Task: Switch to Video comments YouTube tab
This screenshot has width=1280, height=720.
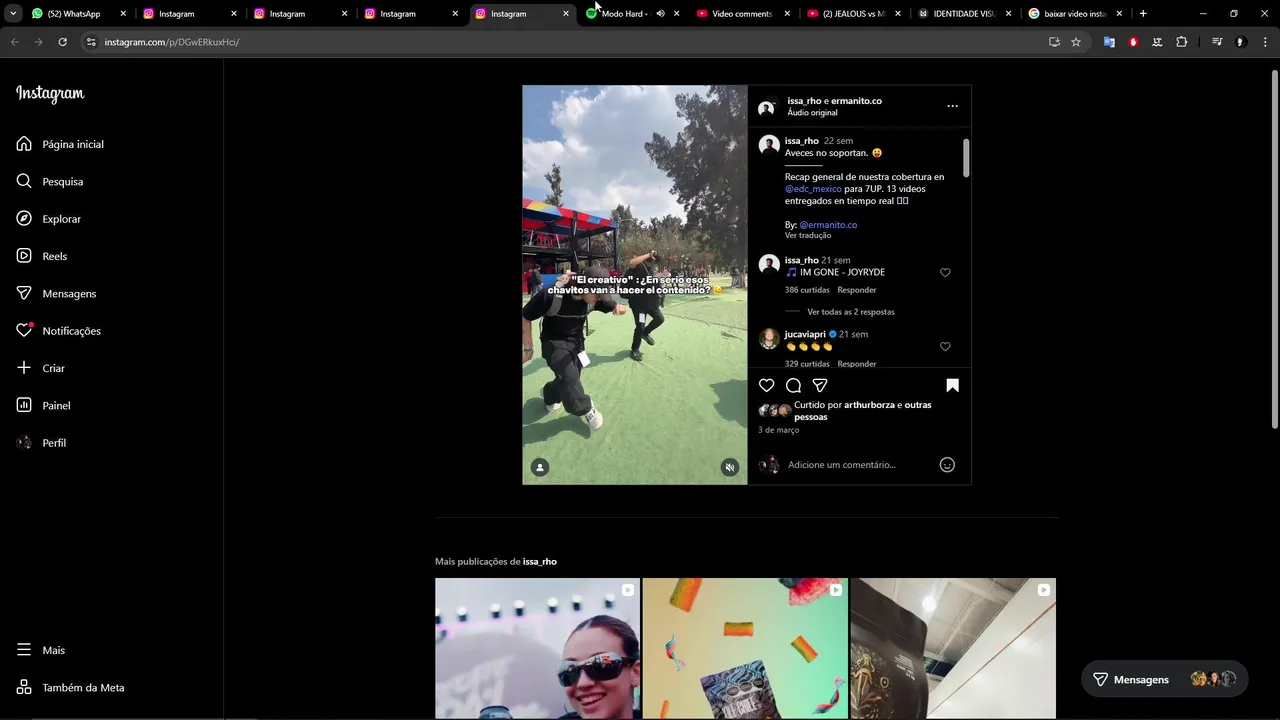Action: (741, 14)
